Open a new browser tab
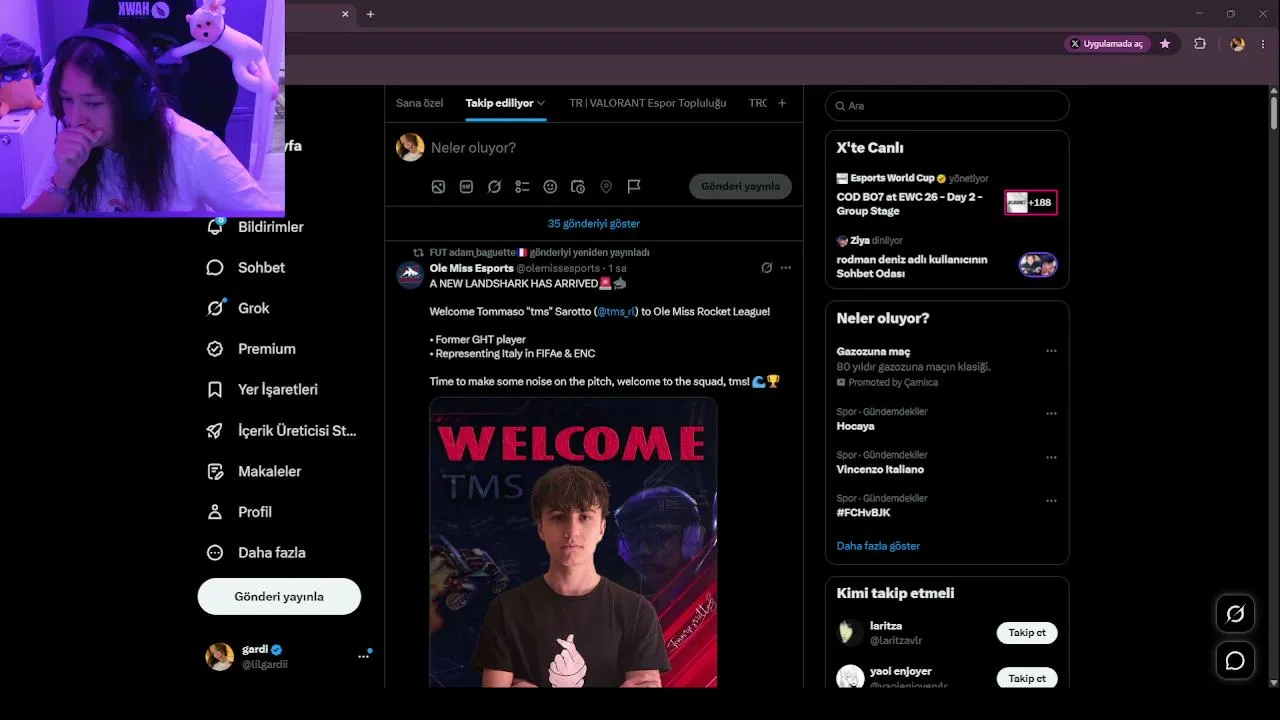 [x=370, y=14]
